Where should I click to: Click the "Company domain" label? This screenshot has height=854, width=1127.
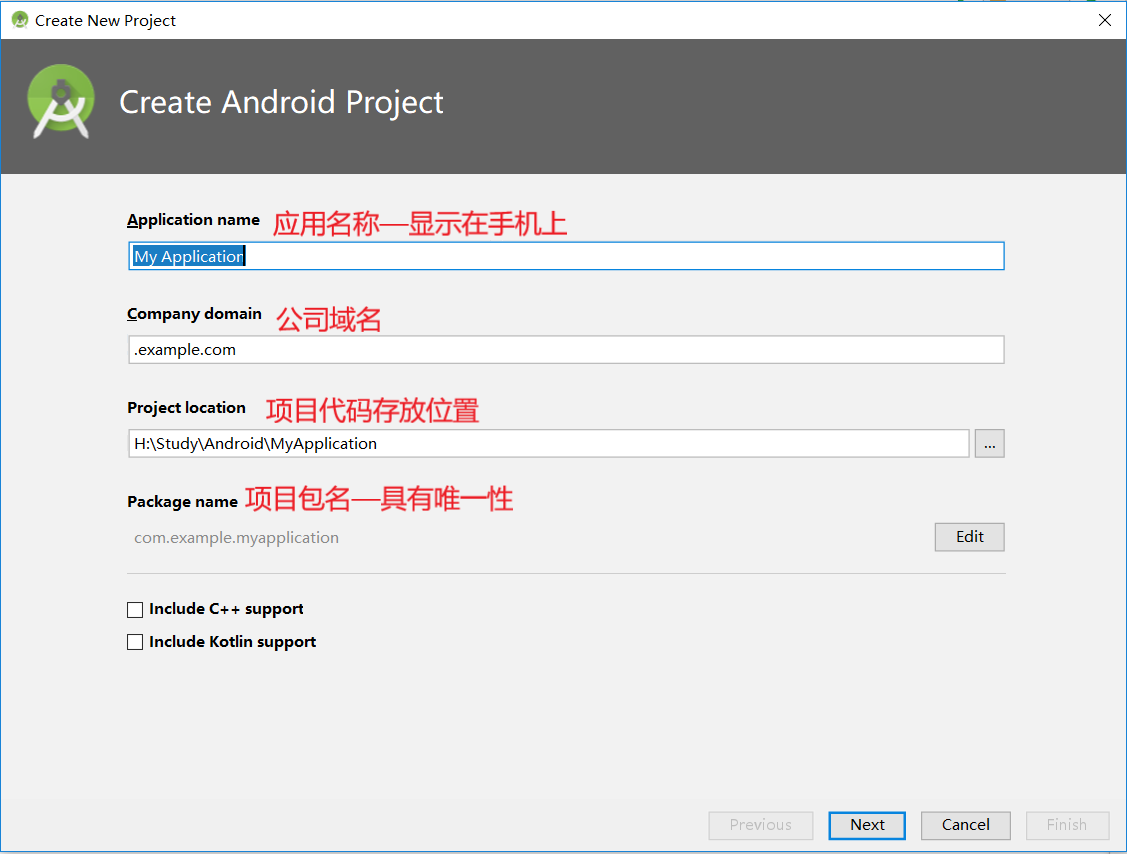pos(193,314)
